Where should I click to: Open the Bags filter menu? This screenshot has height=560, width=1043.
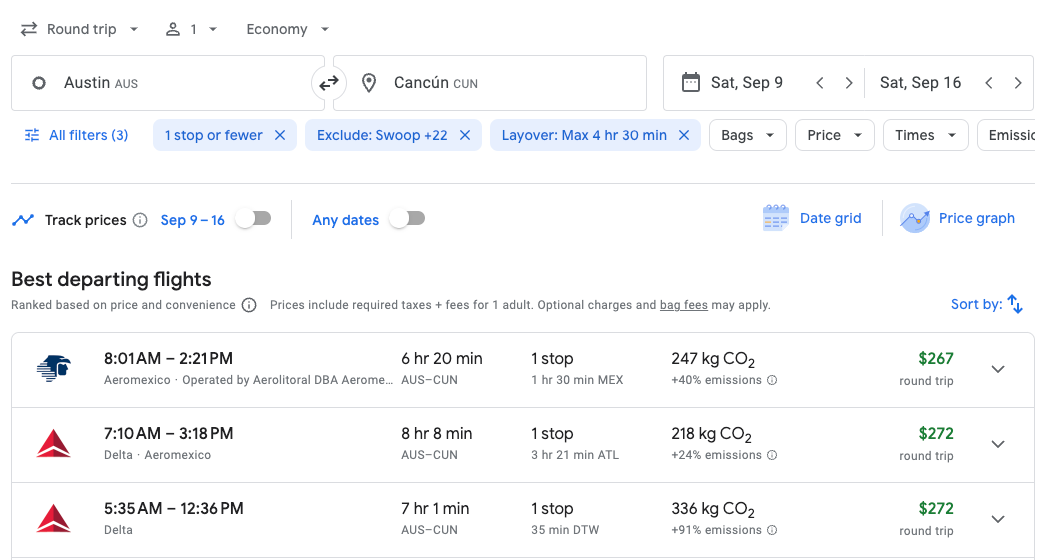[746, 135]
